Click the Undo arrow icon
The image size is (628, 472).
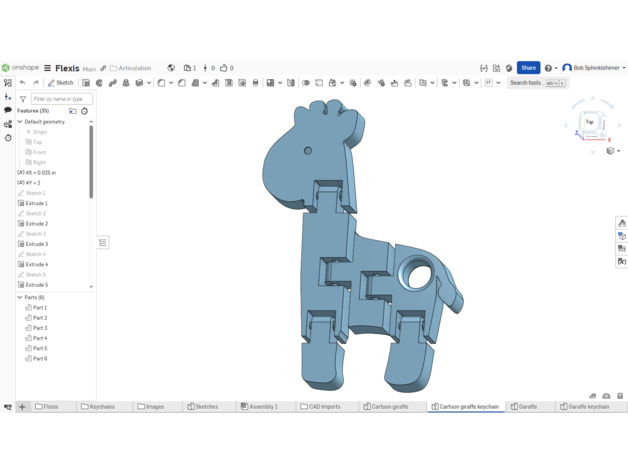tap(23, 83)
